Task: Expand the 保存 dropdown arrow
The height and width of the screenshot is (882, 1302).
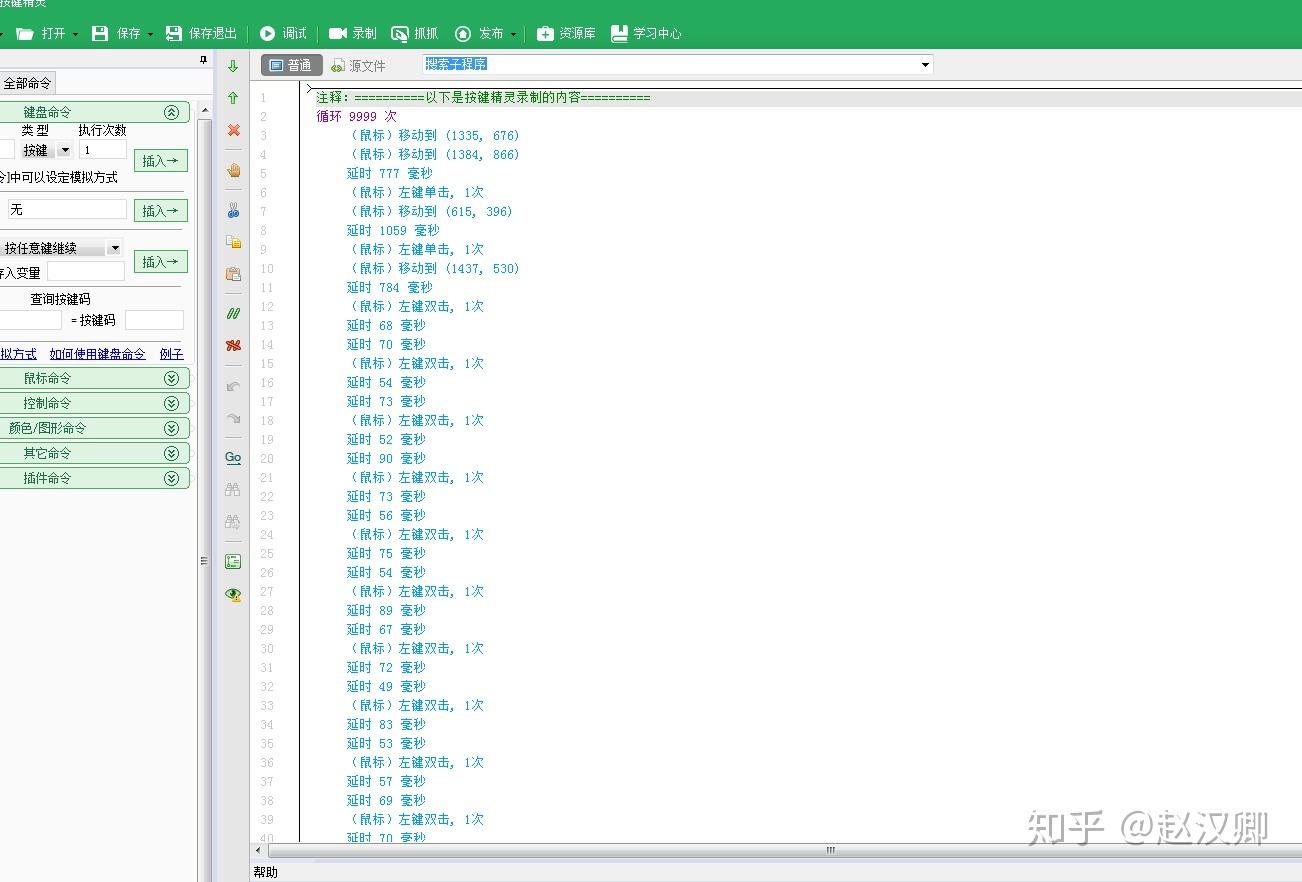Action: coord(150,34)
